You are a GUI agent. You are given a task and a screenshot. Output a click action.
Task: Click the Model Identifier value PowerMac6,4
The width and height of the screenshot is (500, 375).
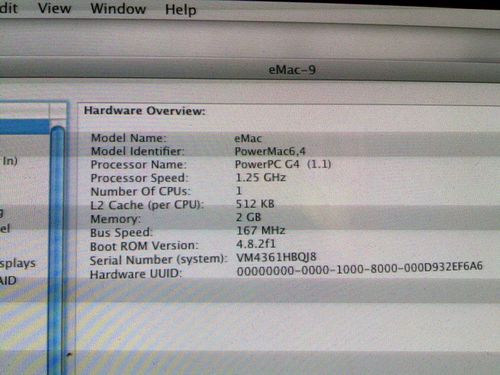[270, 151]
